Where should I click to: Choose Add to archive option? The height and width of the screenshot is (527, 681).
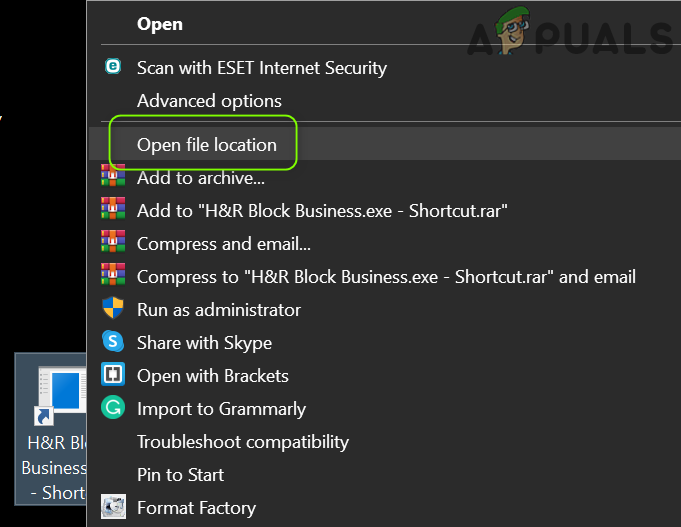tap(200, 178)
